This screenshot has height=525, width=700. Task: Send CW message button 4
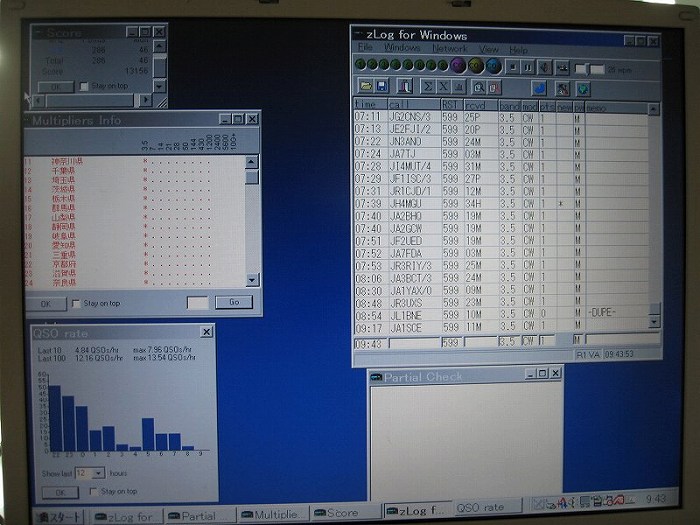click(396, 65)
